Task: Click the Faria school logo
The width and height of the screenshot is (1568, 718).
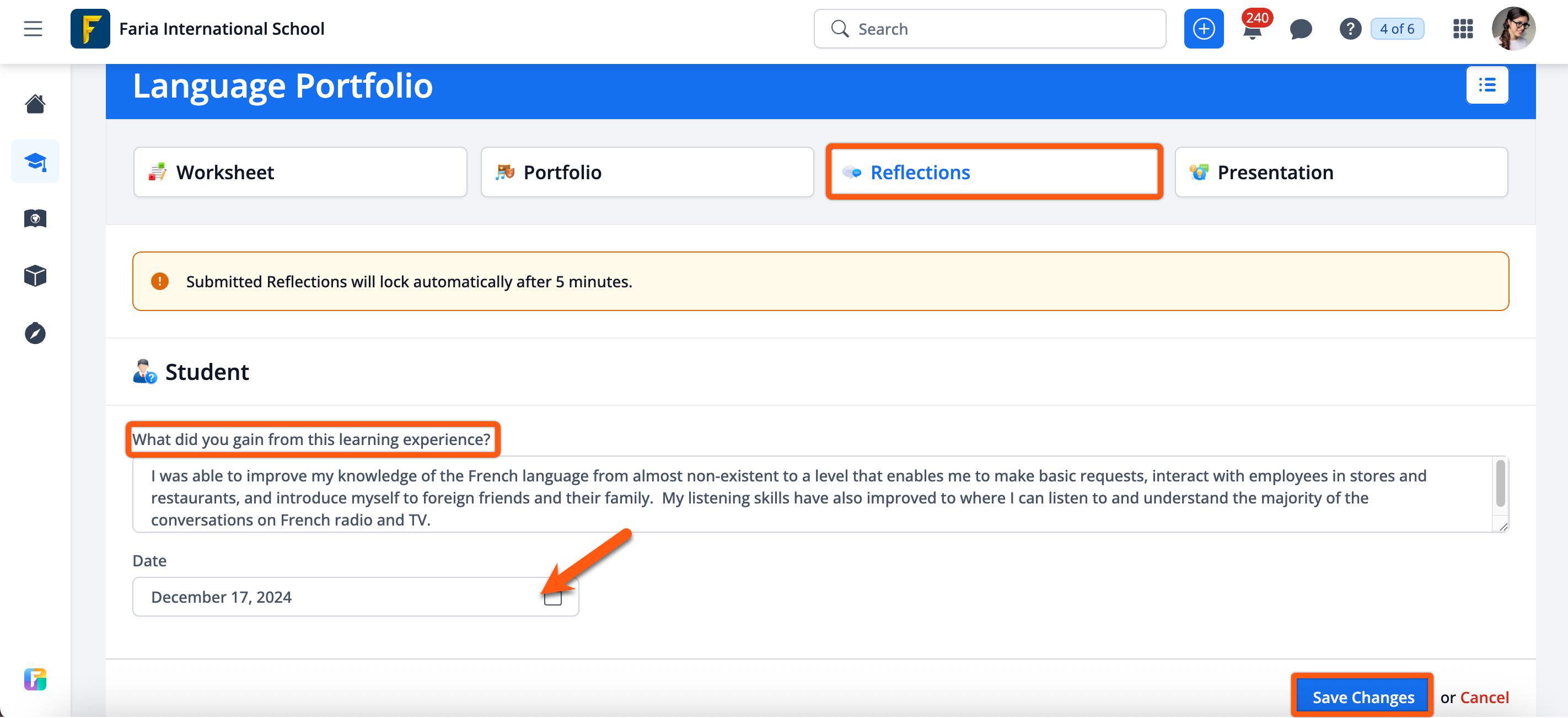Action: [90, 29]
